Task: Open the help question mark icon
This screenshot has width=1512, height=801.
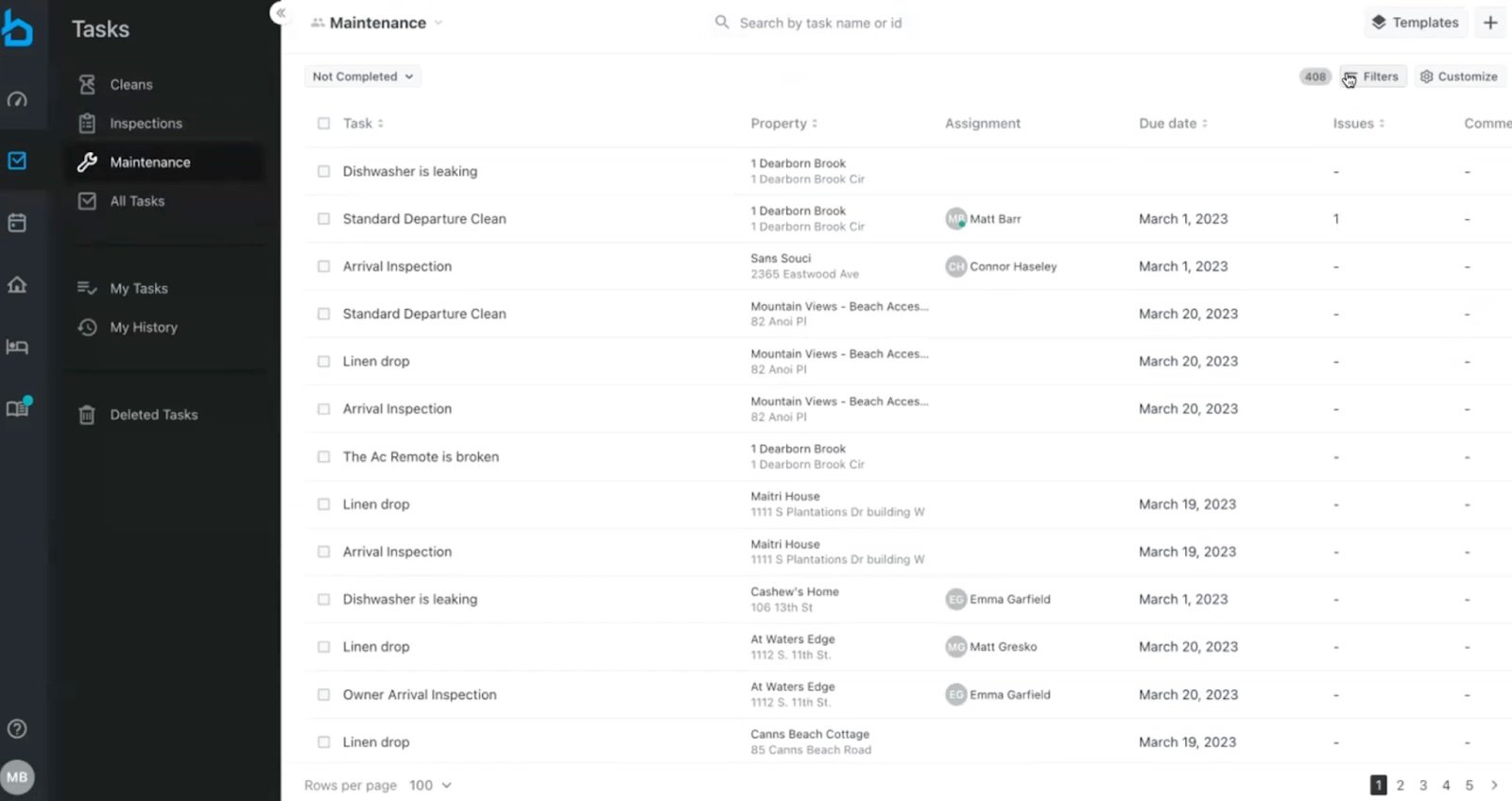Action: [17, 728]
